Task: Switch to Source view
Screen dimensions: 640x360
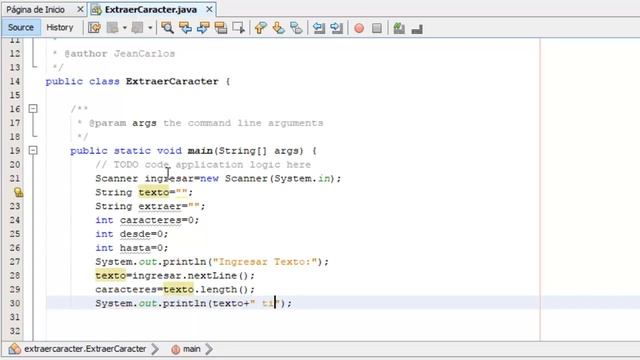Action: pyautogui.click(x=21, y=27)
